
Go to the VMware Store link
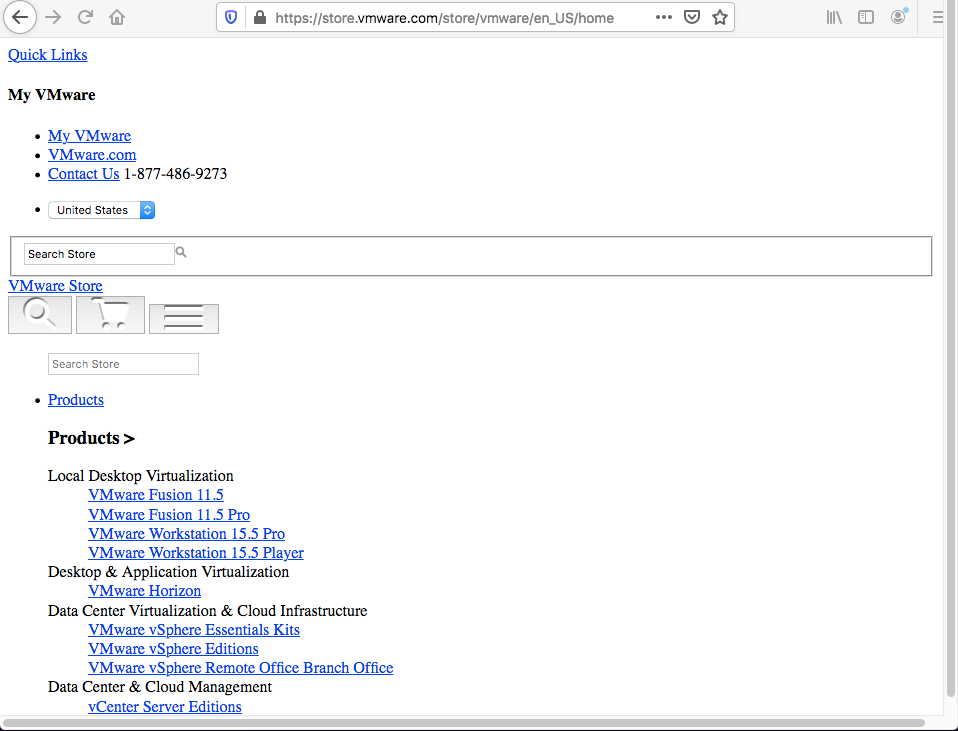(x=55, y=285)
